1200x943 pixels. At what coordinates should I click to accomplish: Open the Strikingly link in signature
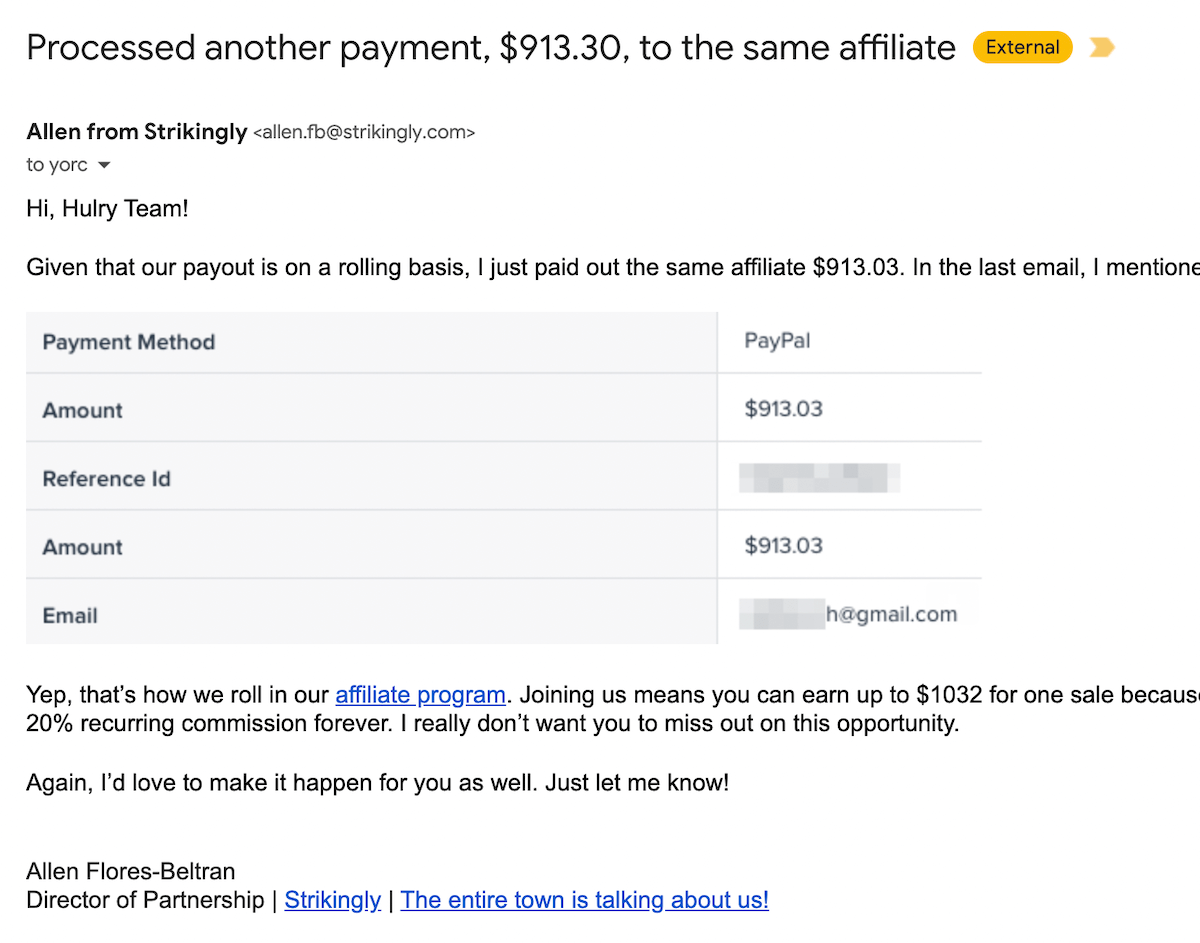(x=332, y=900)
